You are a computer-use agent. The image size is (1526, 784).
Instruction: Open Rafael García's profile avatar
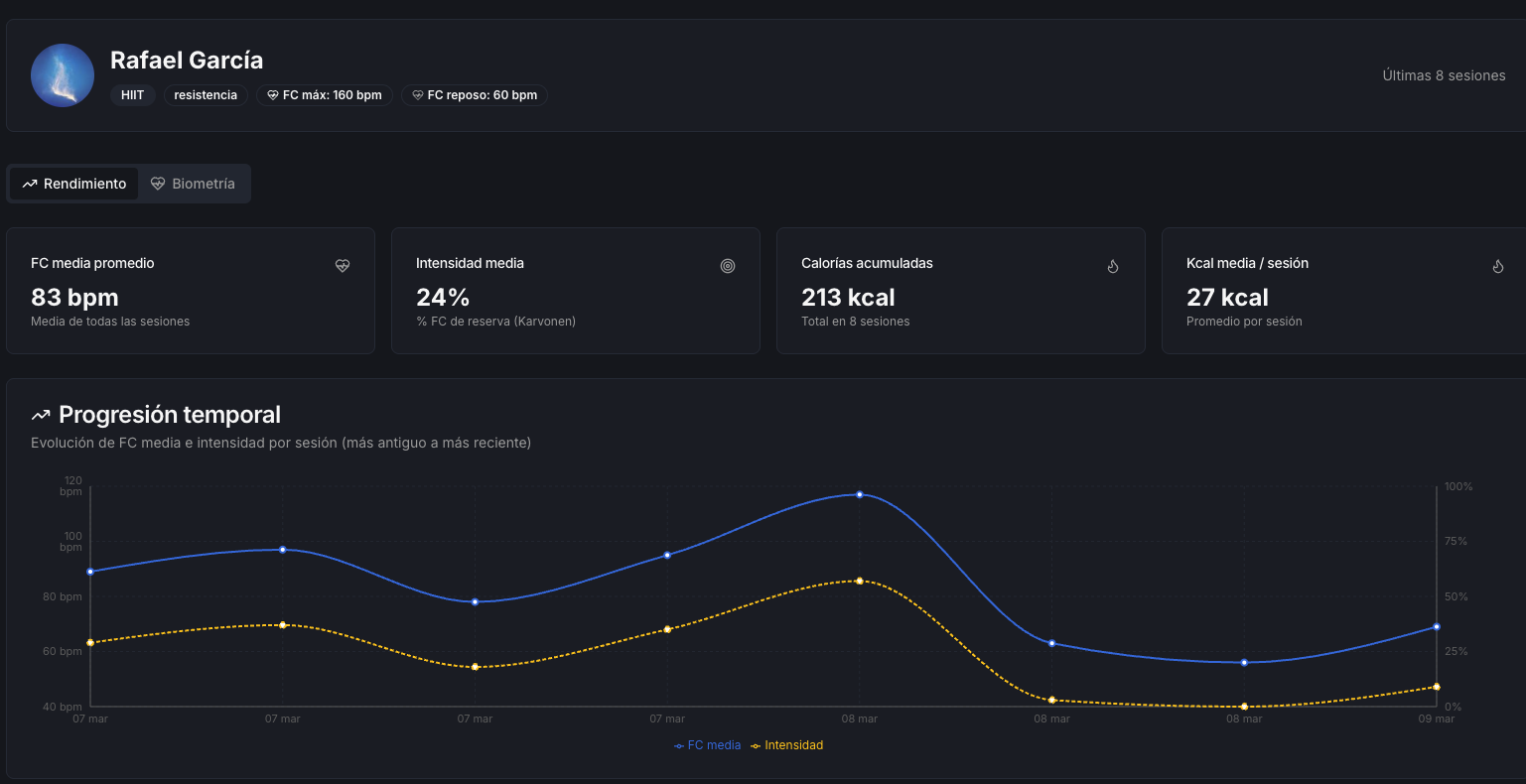[x=63, y=75]
